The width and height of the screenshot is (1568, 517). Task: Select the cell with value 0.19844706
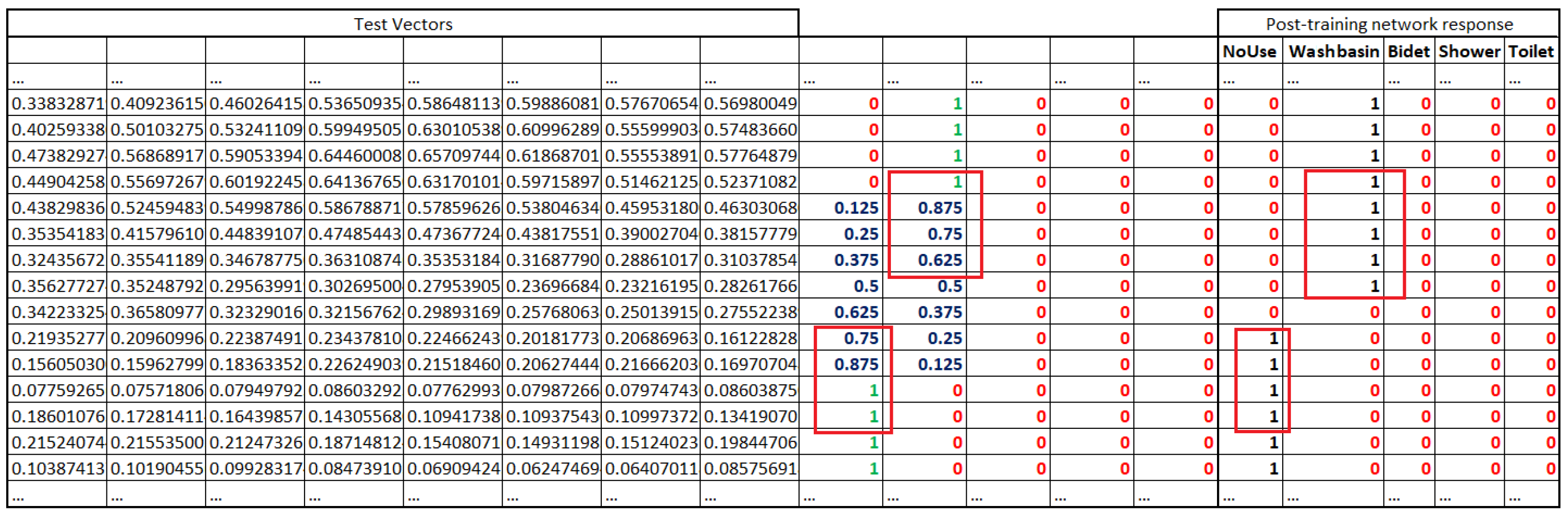coord(750,442)
